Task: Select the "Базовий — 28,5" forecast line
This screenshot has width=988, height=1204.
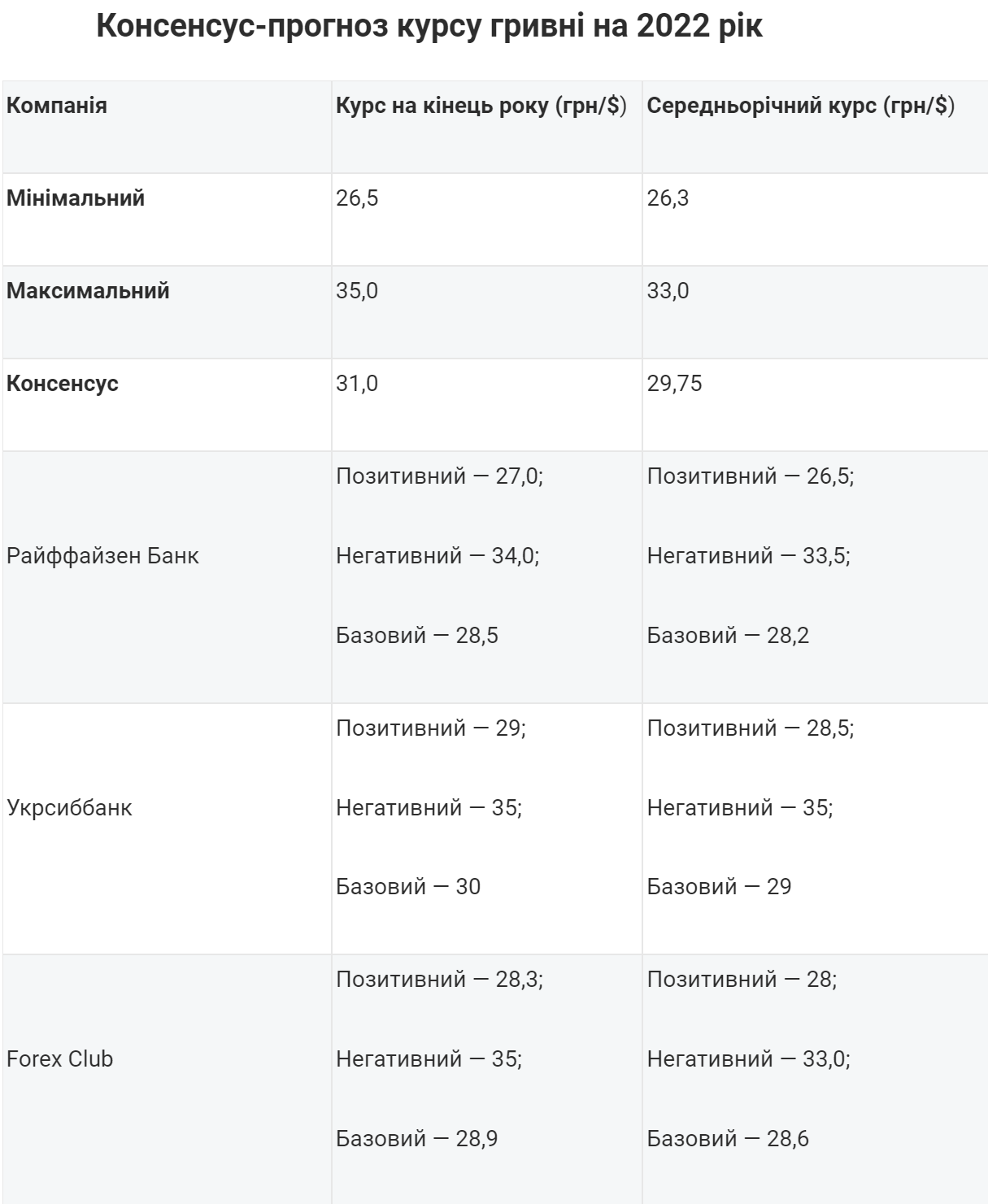Action: (417, 636)
